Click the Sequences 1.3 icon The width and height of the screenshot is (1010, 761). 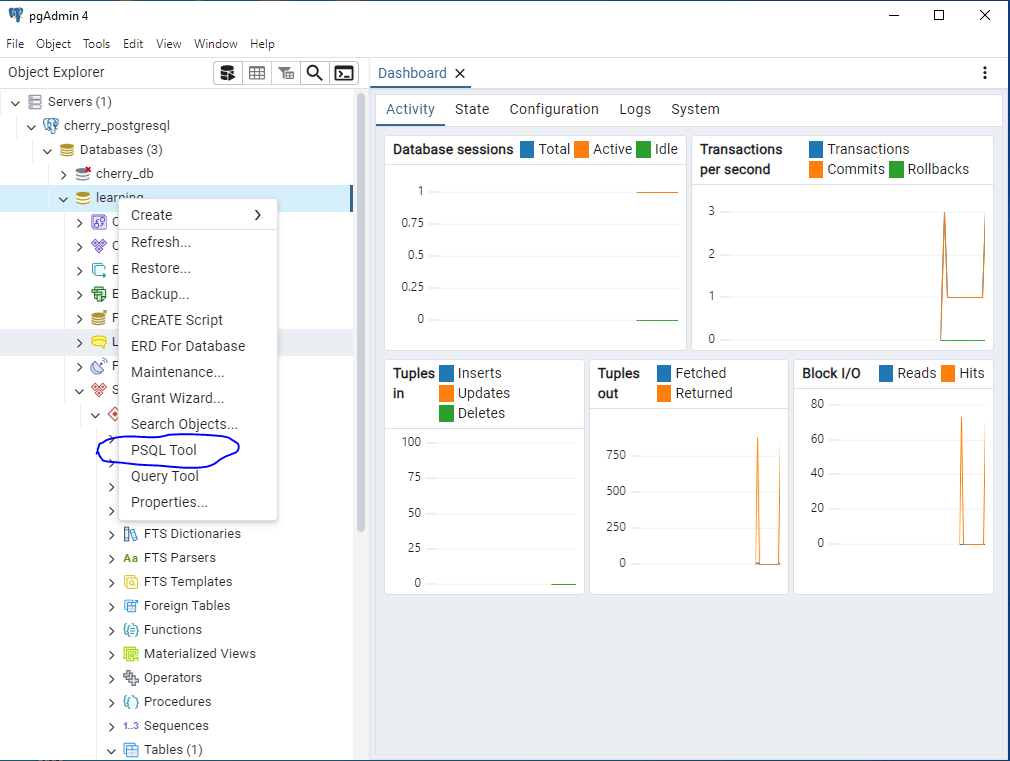pyautogui.click(x=129, y=725)
